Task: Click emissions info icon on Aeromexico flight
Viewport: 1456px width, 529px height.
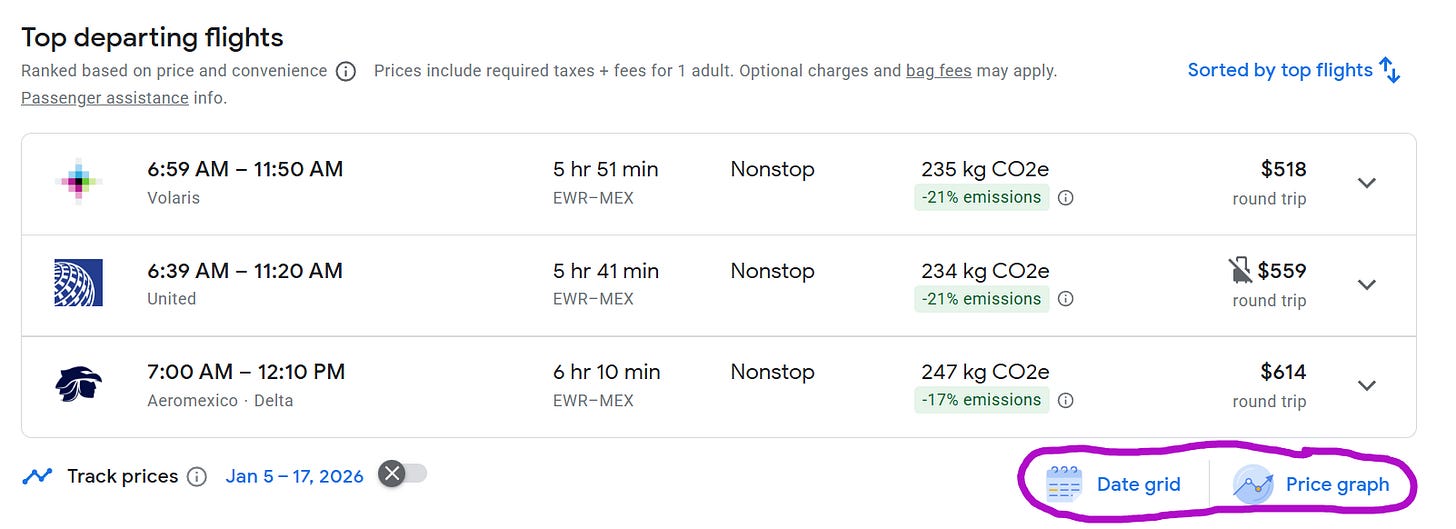Action: (x=1066, y=400)
